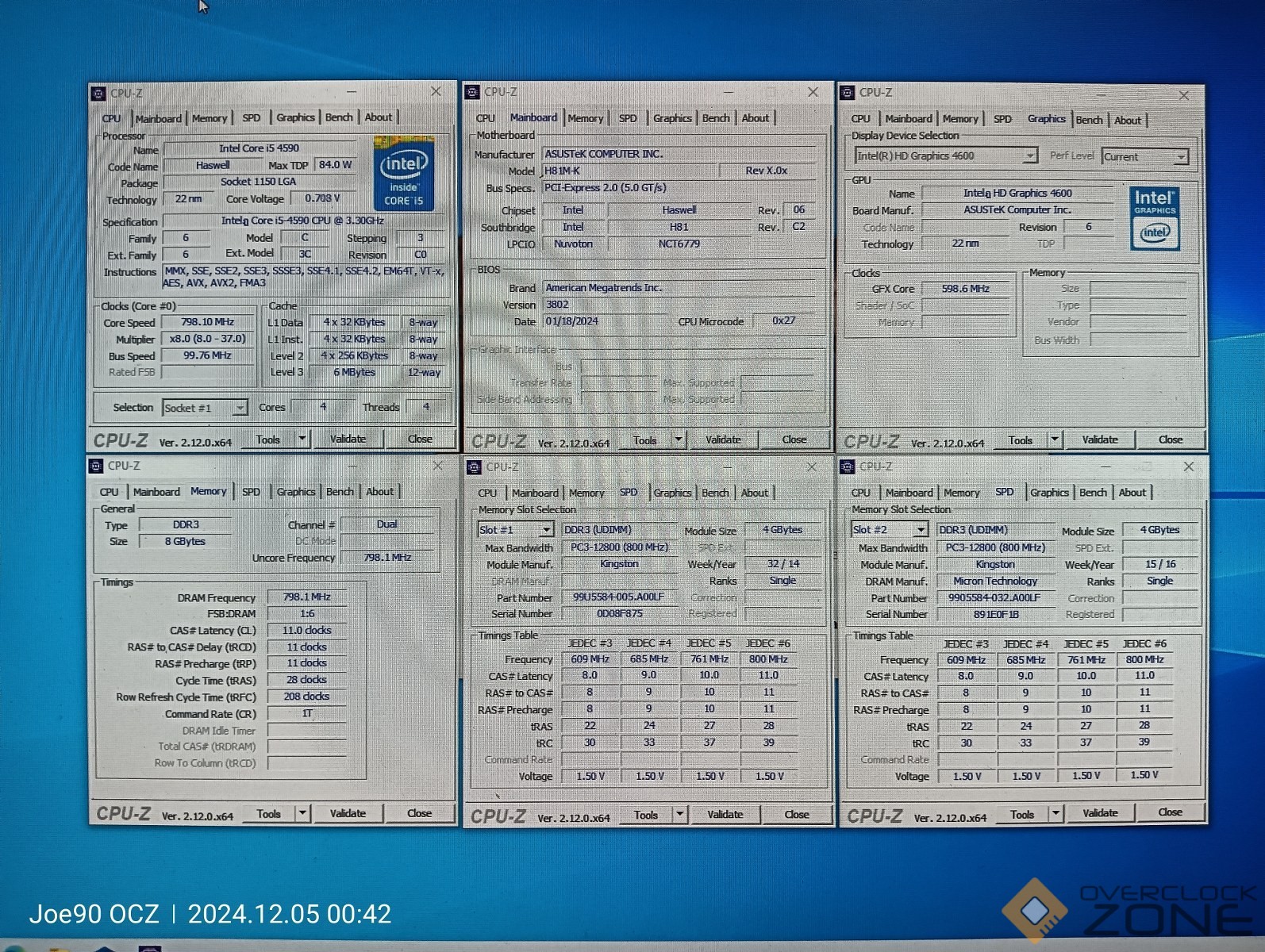Click Validate in SPD Slot #2 window
This screenshot has width=1265, height=952.
[1100, 813]
